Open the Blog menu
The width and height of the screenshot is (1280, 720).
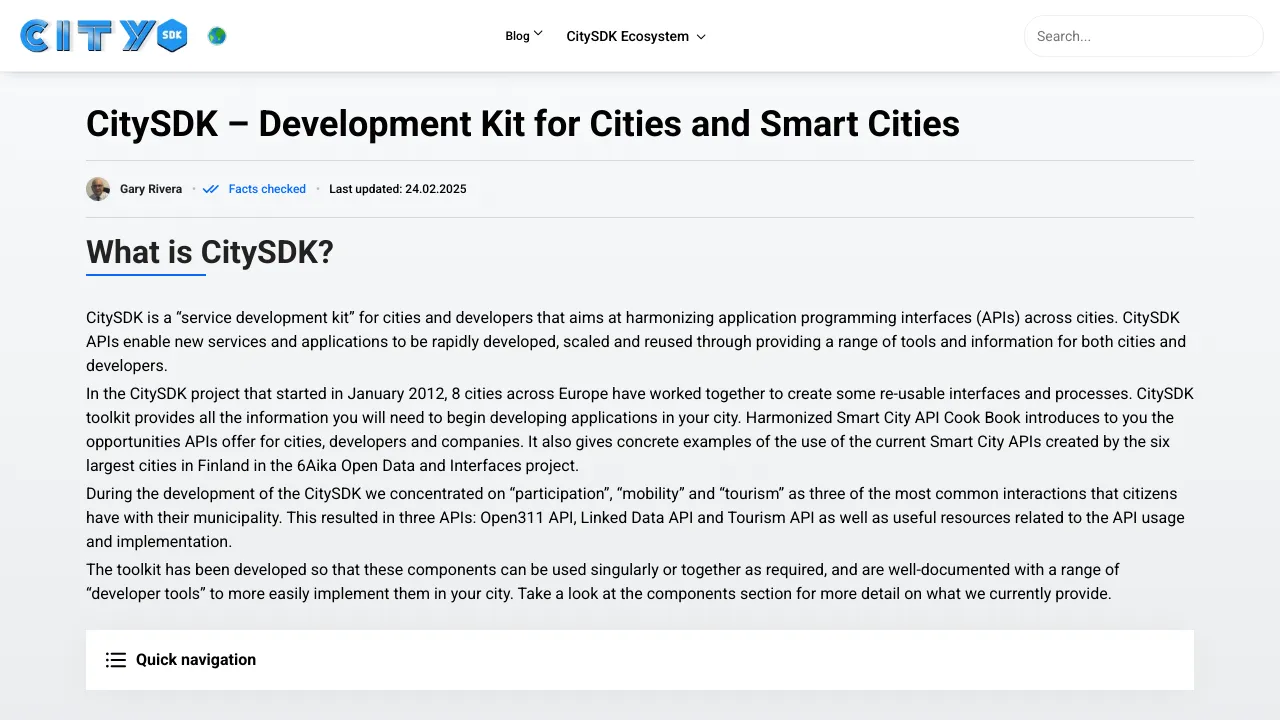click(517, 36)
